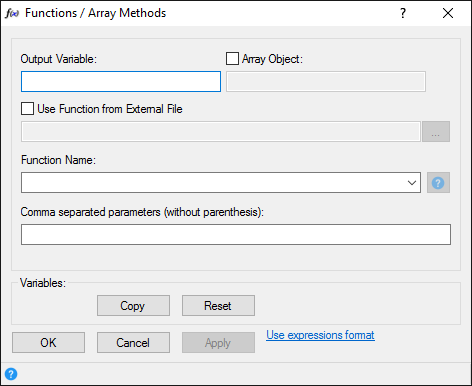Click the blue help icon in status bar
The height and width of the screenshot is (386, 472).
click(x=11, y=374)
